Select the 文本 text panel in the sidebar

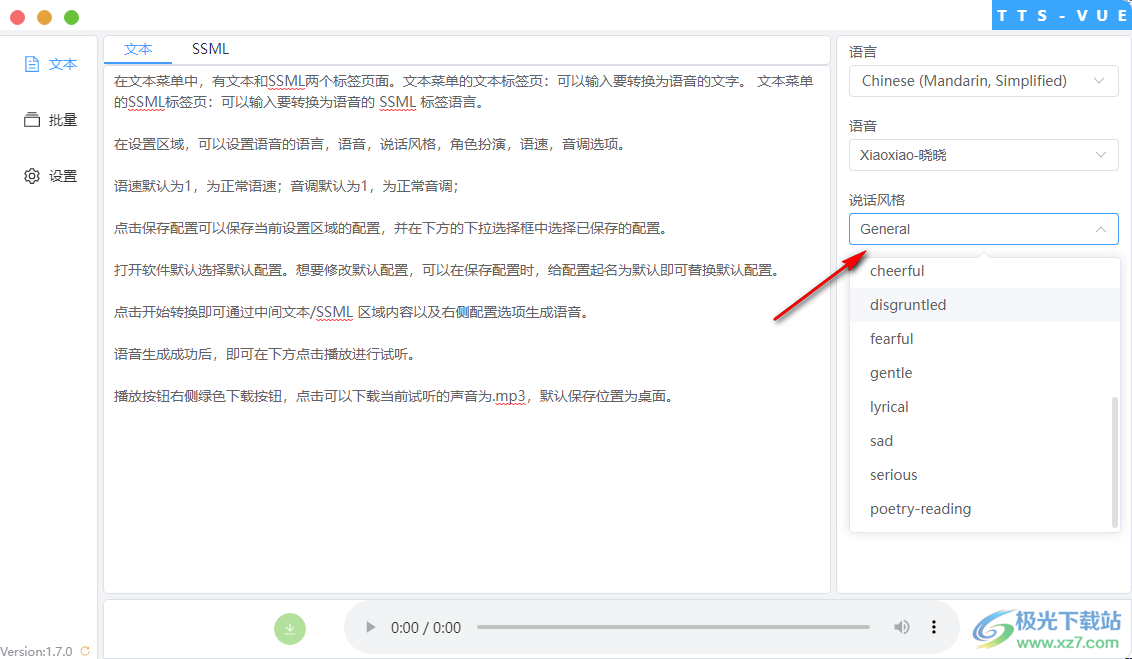click(x=51, y=63)
